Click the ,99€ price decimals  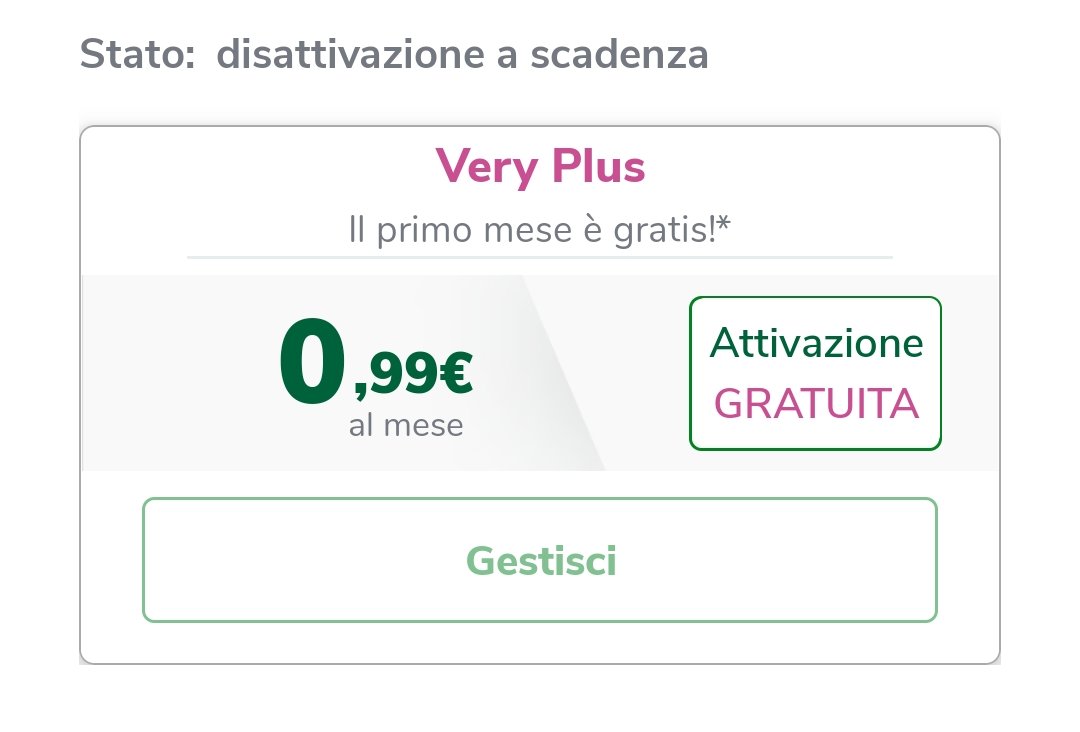412,375
